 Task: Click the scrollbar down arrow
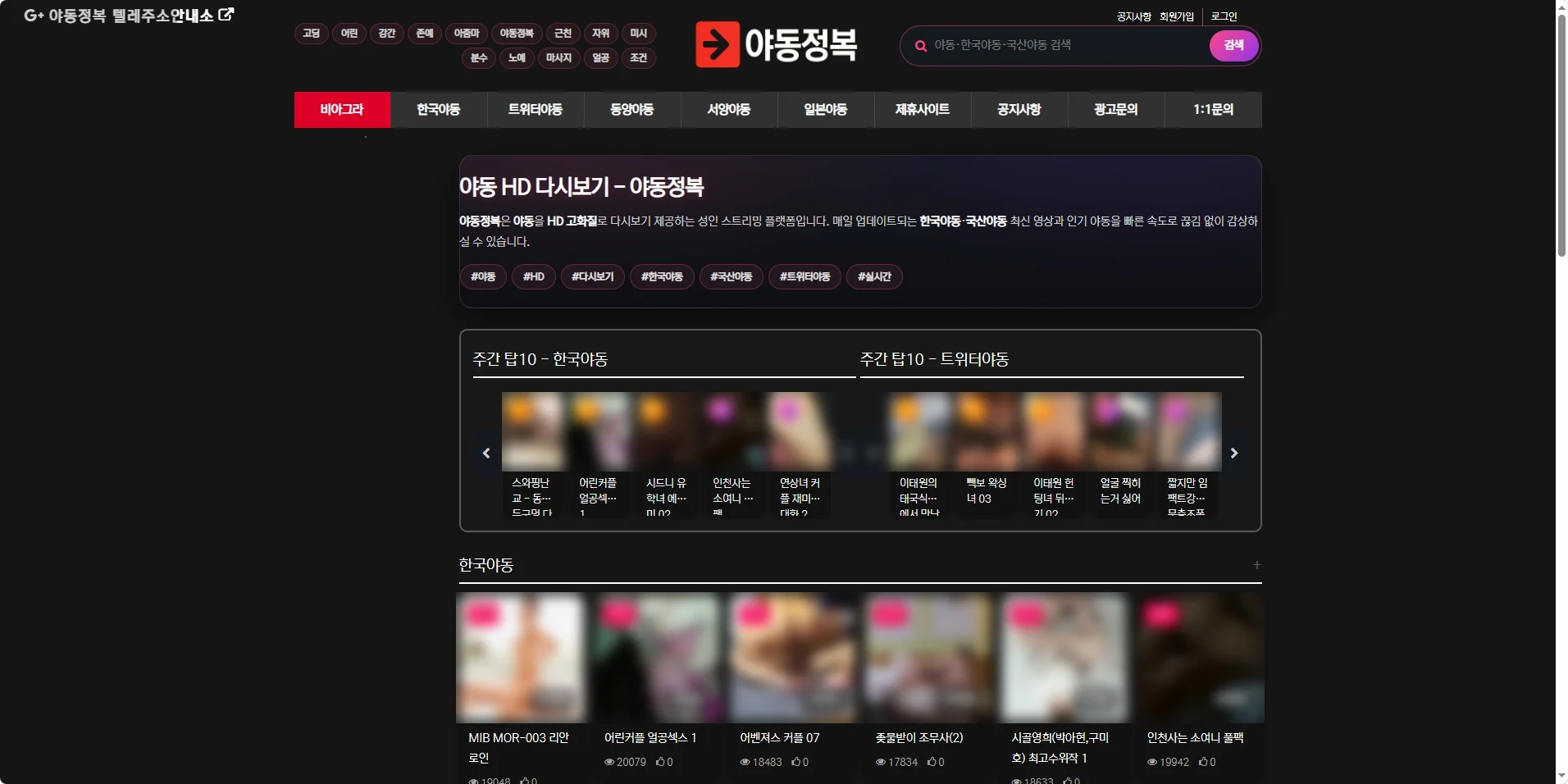tap(1561, 776)
